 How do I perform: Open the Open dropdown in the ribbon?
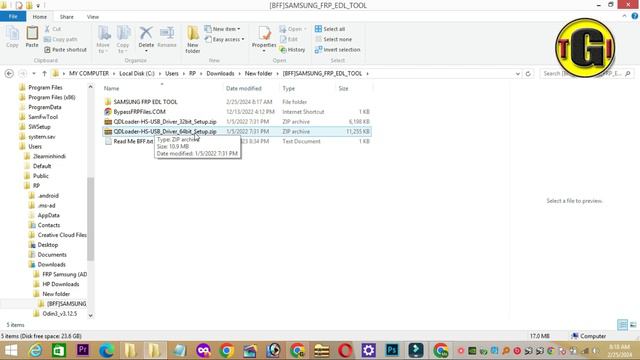pos(293,29)
